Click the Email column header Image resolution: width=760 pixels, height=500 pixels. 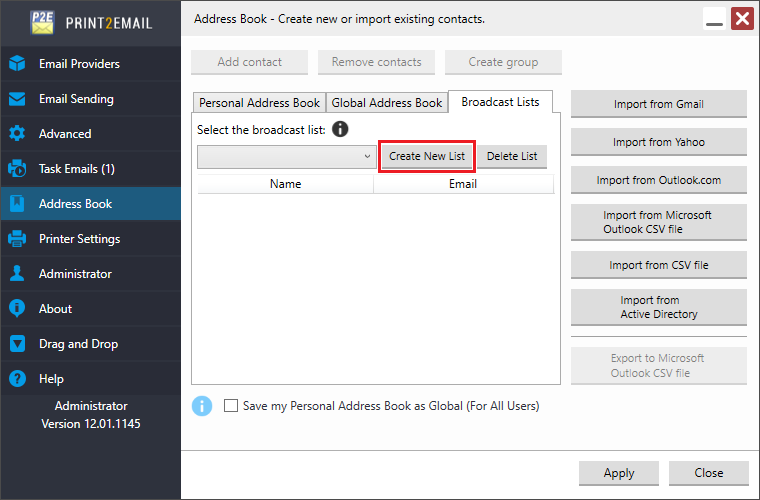pyautogui.click(x=463, y=184)
